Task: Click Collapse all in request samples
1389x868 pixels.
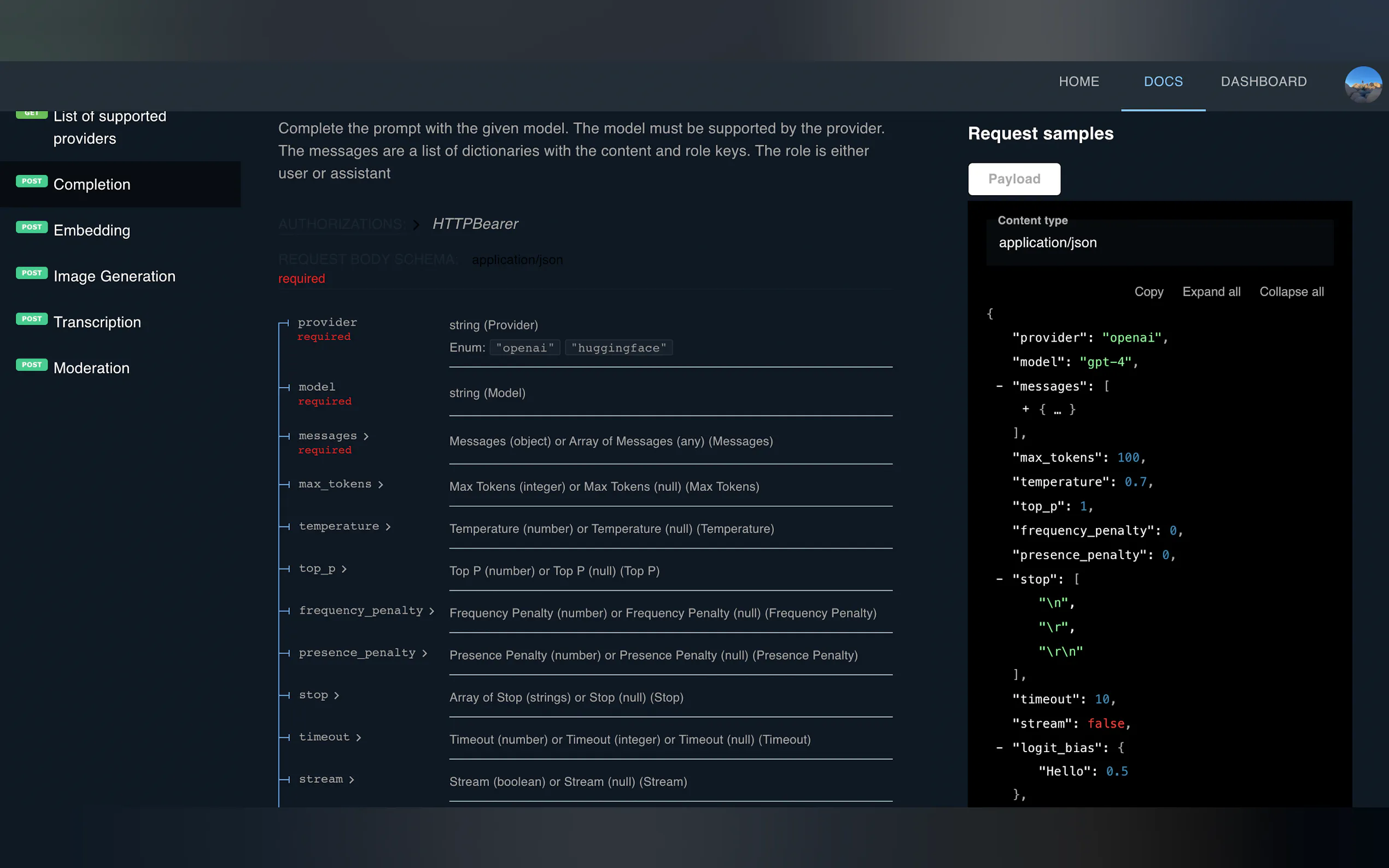Action: [x=1291, y=292]
